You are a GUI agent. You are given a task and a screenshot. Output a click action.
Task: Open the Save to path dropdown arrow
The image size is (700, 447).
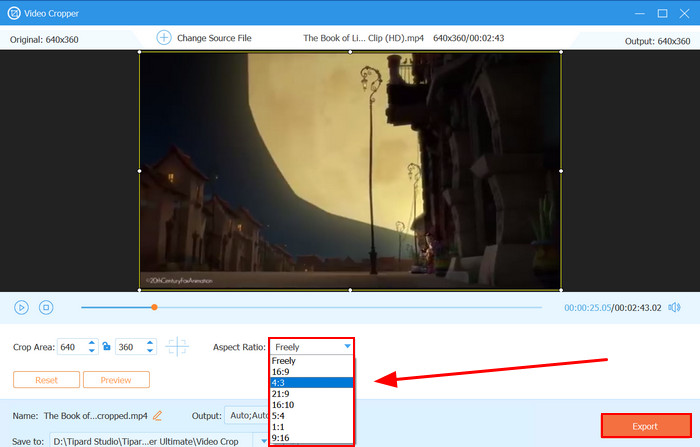tap(263, 441)
